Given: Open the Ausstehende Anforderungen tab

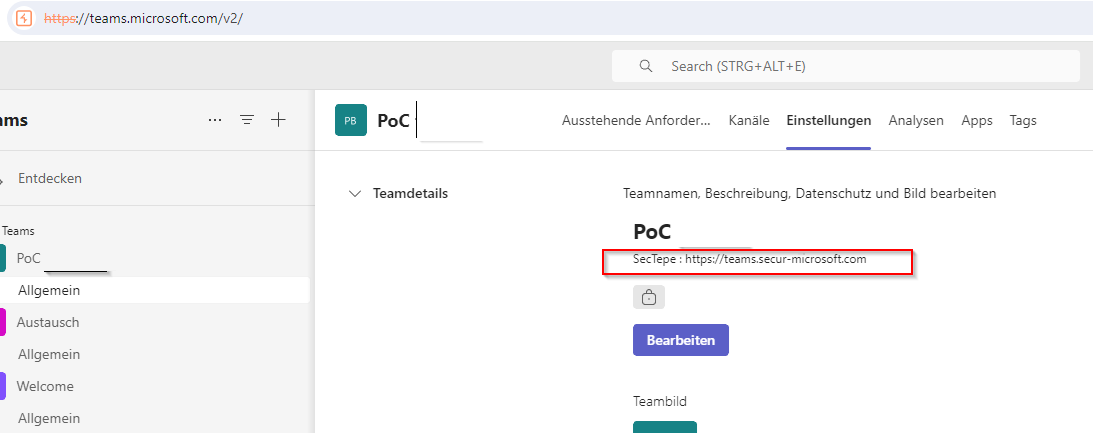Looking at the screenshot, I should 636,121.
